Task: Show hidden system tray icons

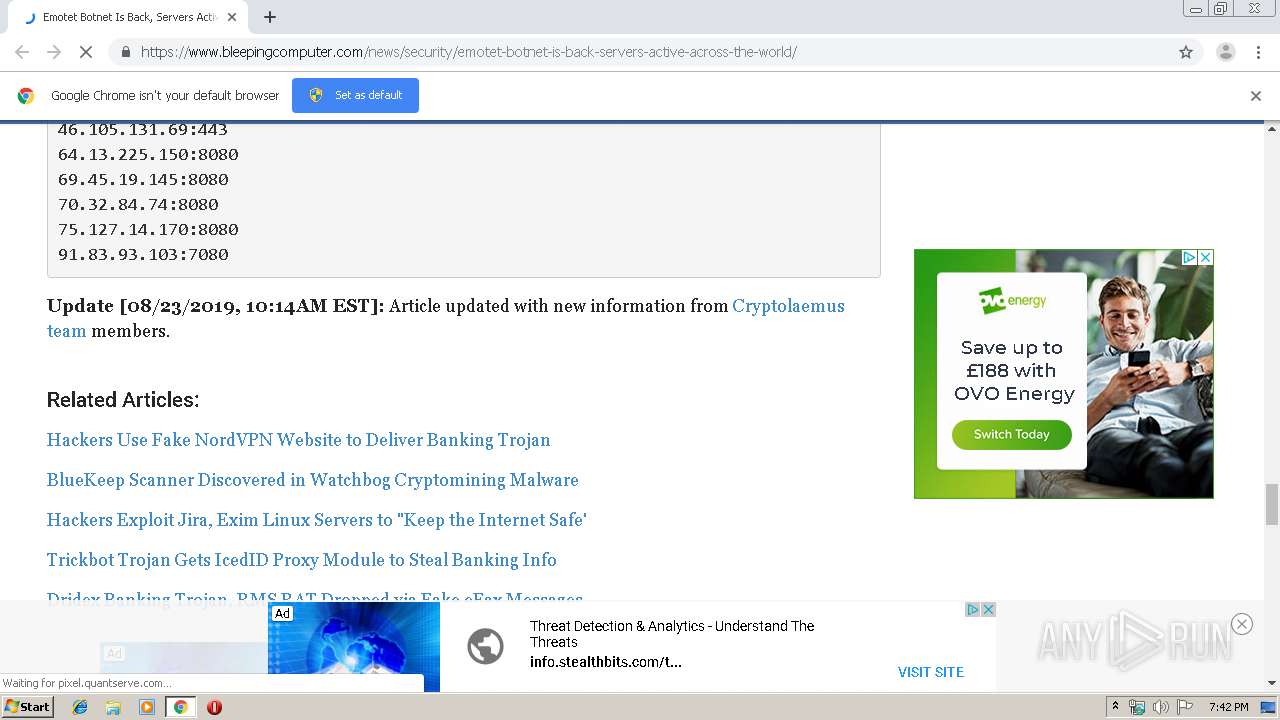Action: tap(1115, 707)
